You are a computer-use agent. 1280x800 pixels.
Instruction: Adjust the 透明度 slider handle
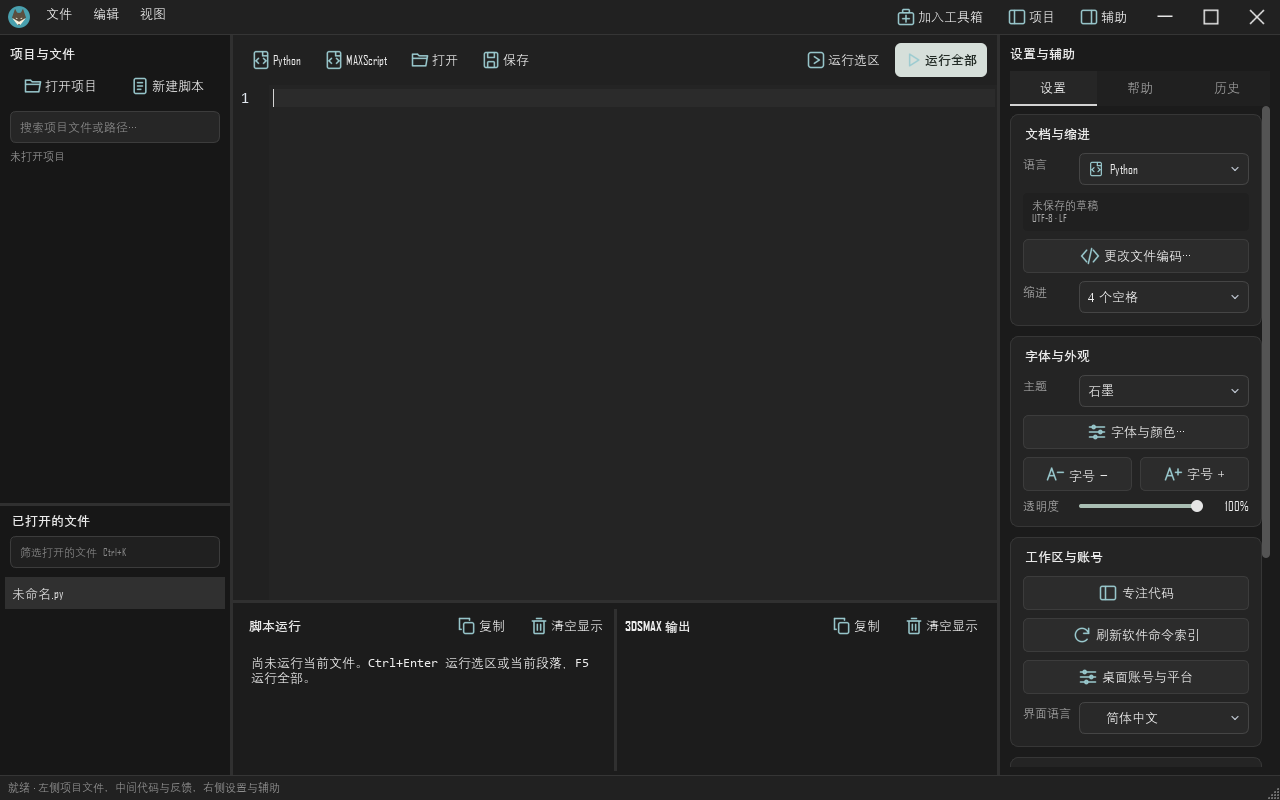[1197, 506]
